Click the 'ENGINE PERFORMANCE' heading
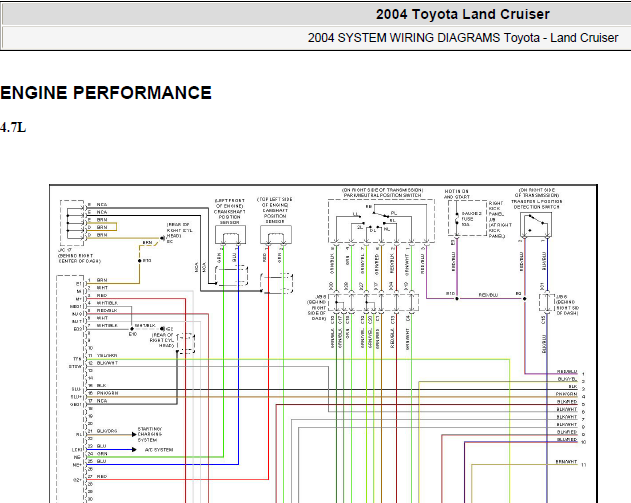The height and width of the screenshot is (503, 631). pos(106,93)
